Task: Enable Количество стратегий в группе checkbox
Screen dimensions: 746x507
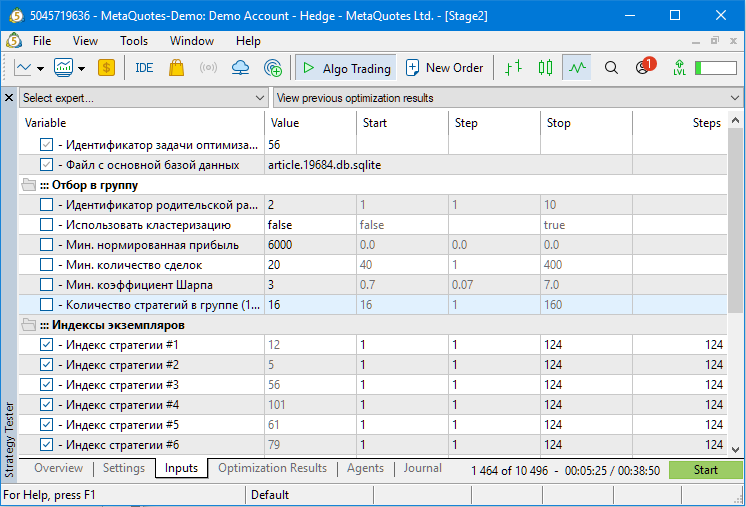Action: (x=46, y=304)
